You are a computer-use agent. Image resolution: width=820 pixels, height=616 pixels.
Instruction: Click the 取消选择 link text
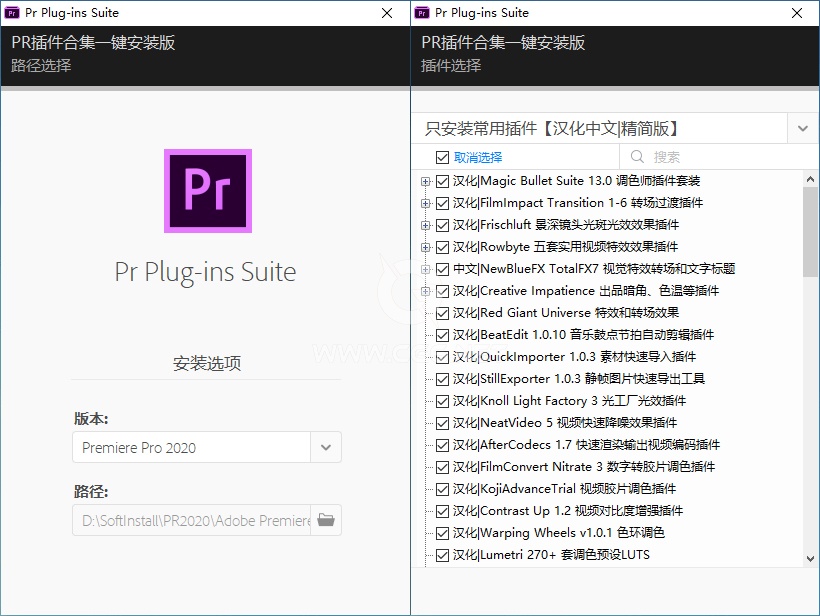477,157
